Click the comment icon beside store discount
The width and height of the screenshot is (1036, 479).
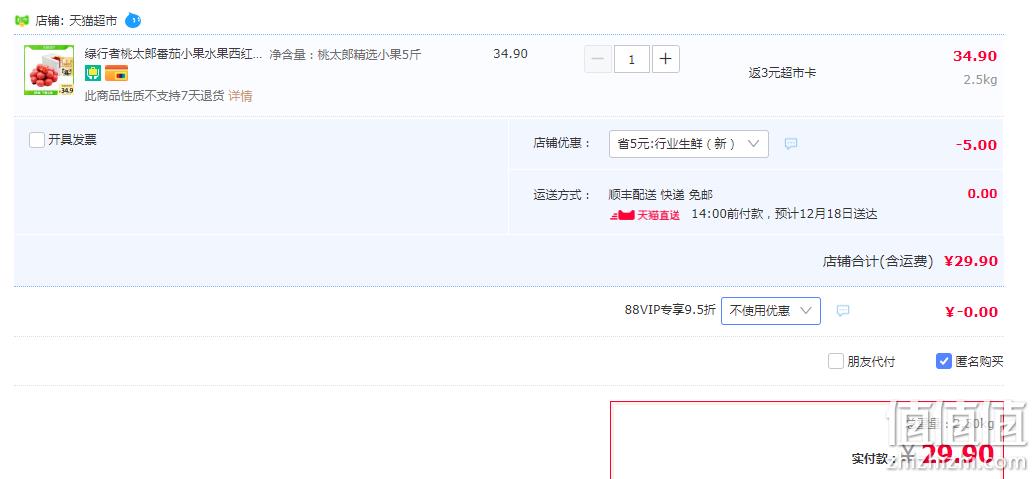coord(791,144)
